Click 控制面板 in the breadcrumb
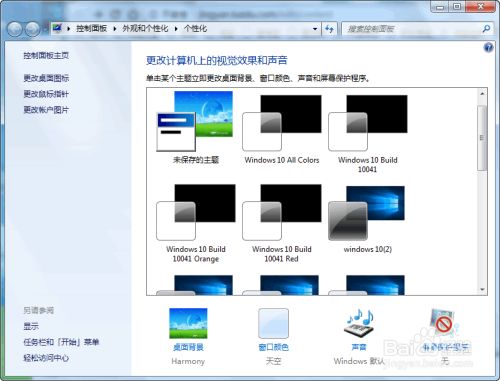Image resolution: width=500 pixels, height=381 pixels. 91,29
